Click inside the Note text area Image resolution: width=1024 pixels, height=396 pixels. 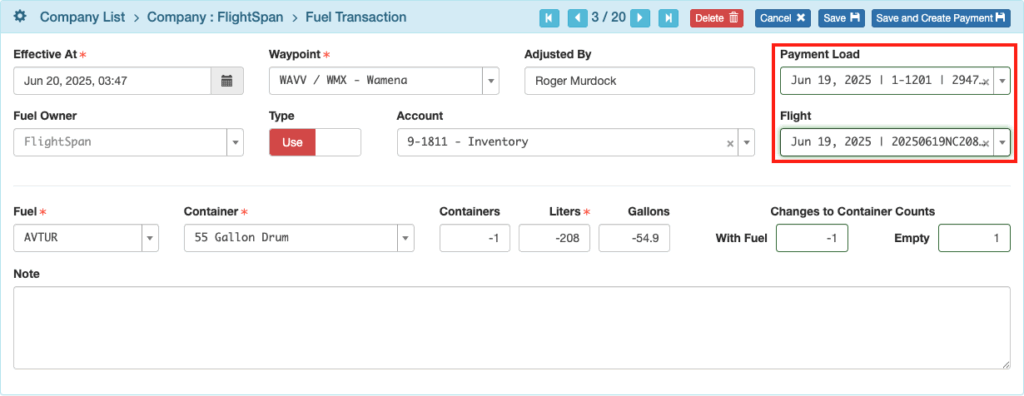tap(512, 327)
